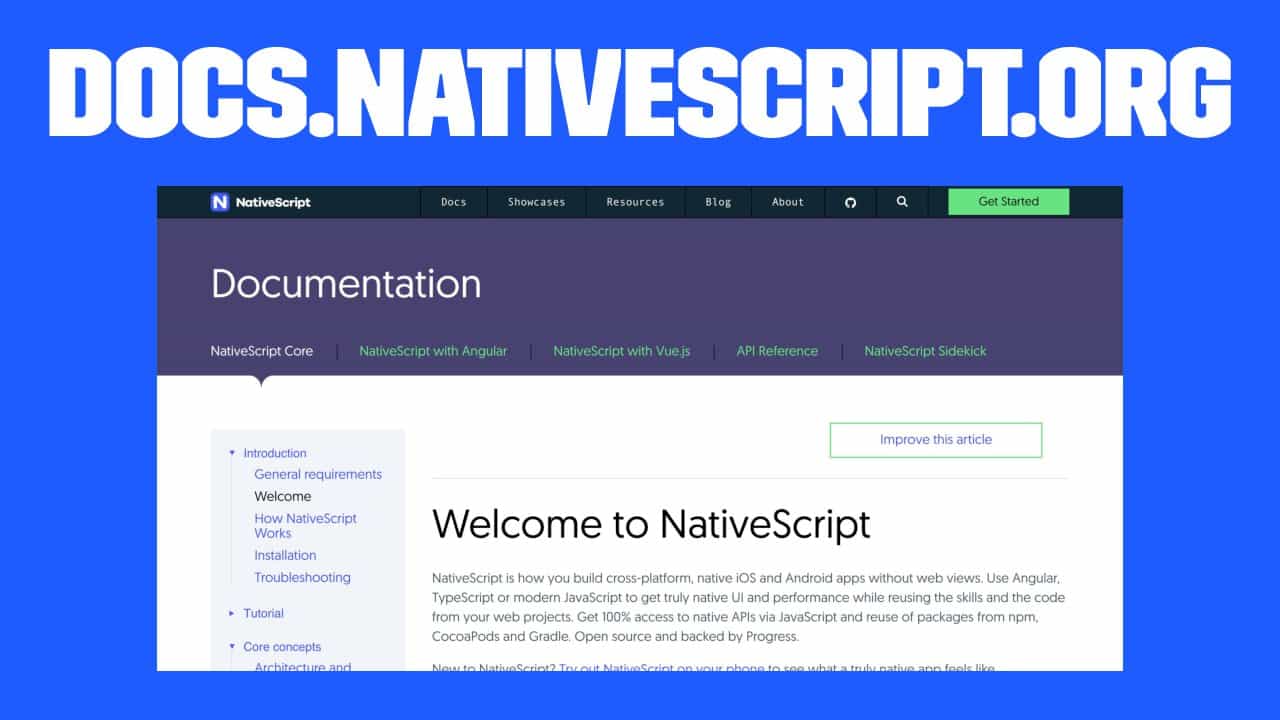
Task: Collapse the Core concepts section arrow
Action: point(232,647)
